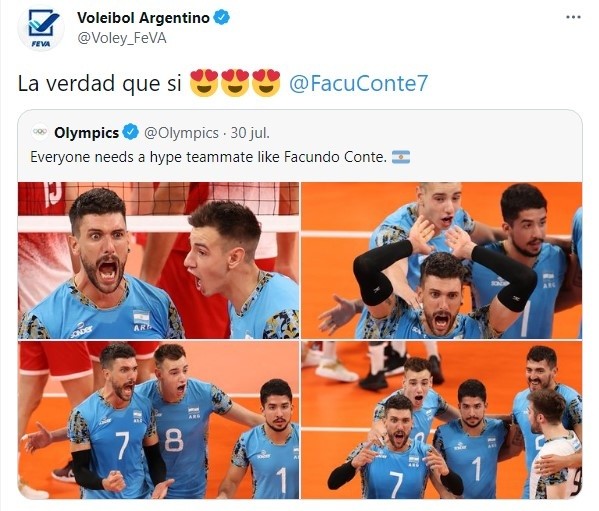Click the Argentina flag emoji
This screenshot has height=511, width=599.
tap(401, 157)
